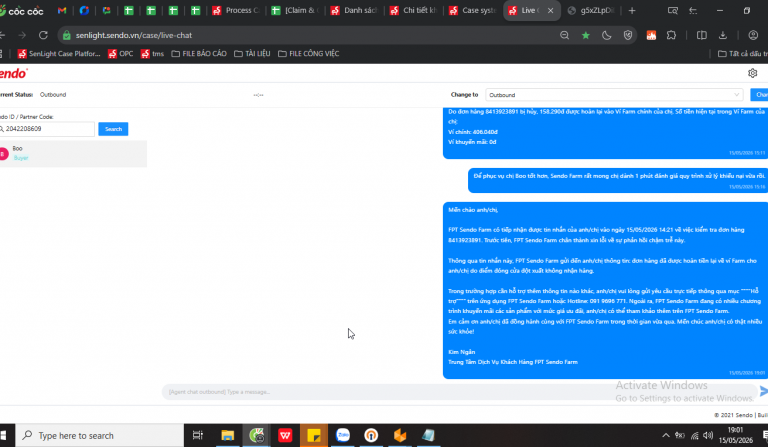768x447 pixels.
Task: Click the Sendo logo
Action: click(13, 73)
